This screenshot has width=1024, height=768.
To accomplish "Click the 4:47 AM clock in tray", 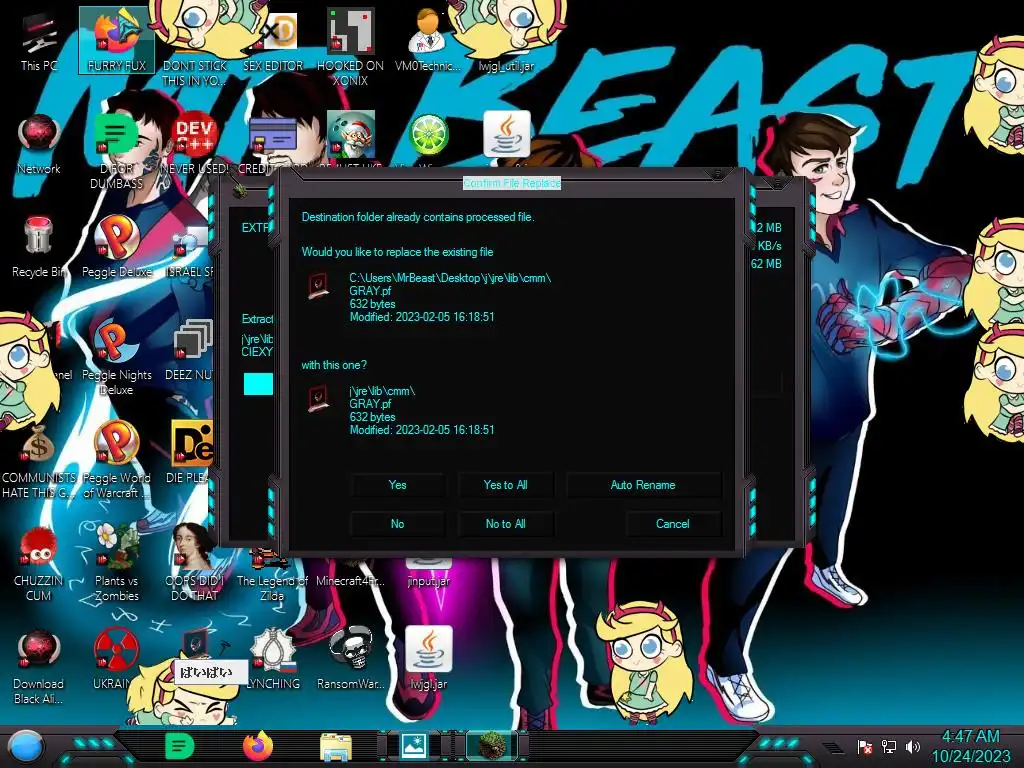I will 970,737.
